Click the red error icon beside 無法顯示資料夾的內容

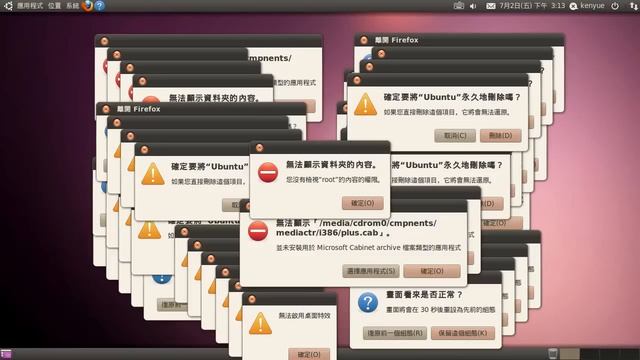tap(268, 172)
